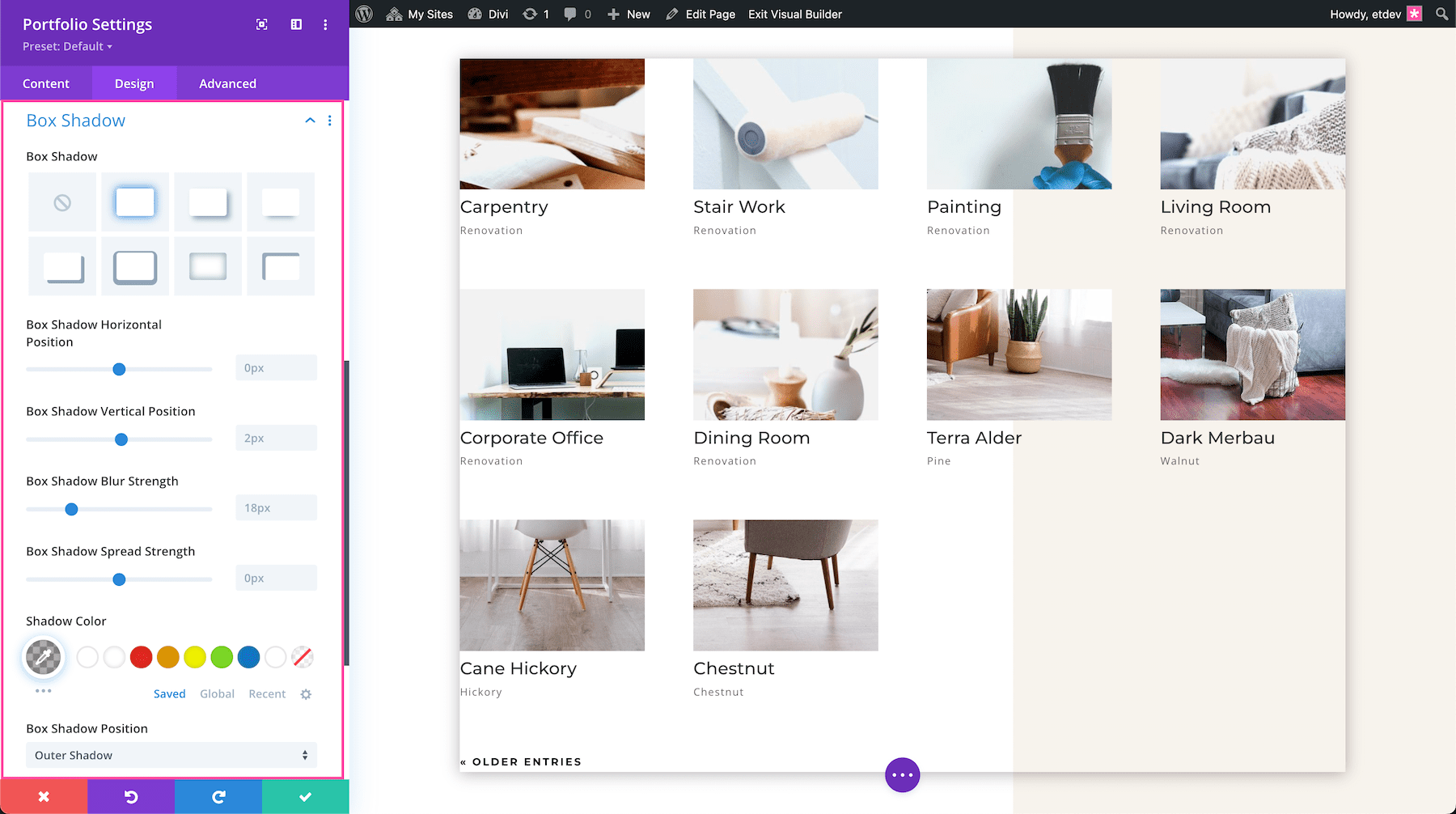Collapse the Box Shadow section
This screenshot has height=814, width=1456.
click(310, 120)
